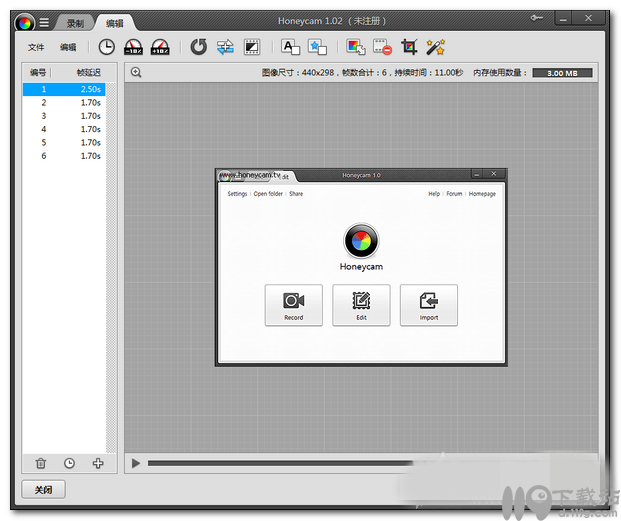Select frame 6 in the list

(64, 156)
